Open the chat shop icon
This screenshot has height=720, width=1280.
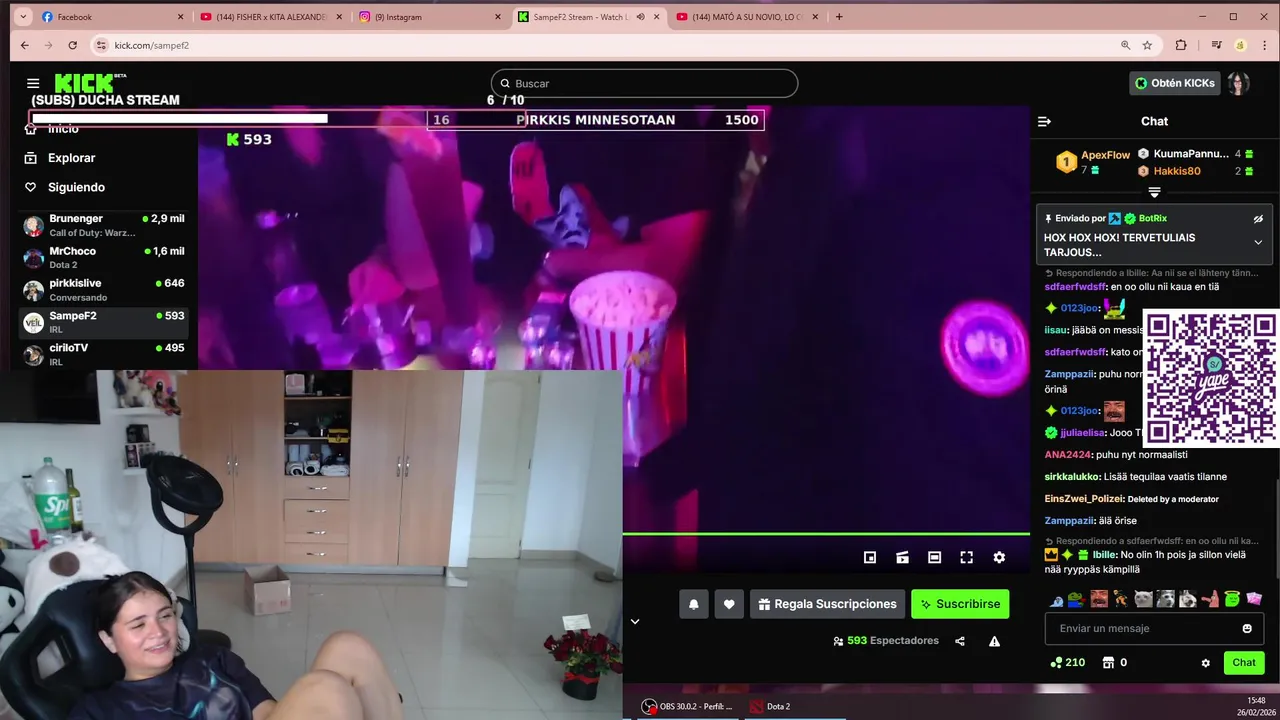tap(1108, 662)
